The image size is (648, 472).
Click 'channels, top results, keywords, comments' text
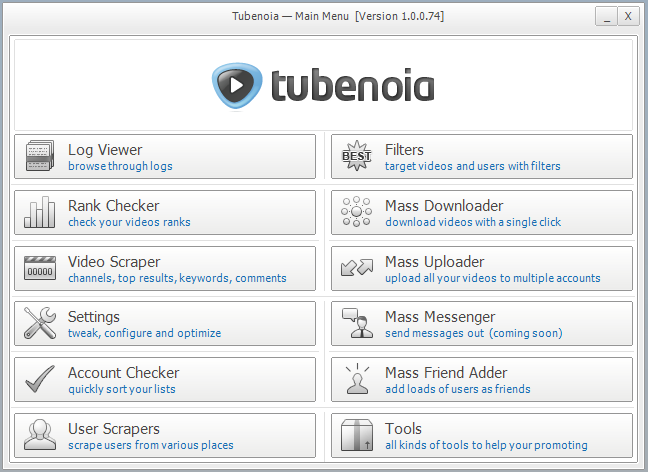pos(177,278)
